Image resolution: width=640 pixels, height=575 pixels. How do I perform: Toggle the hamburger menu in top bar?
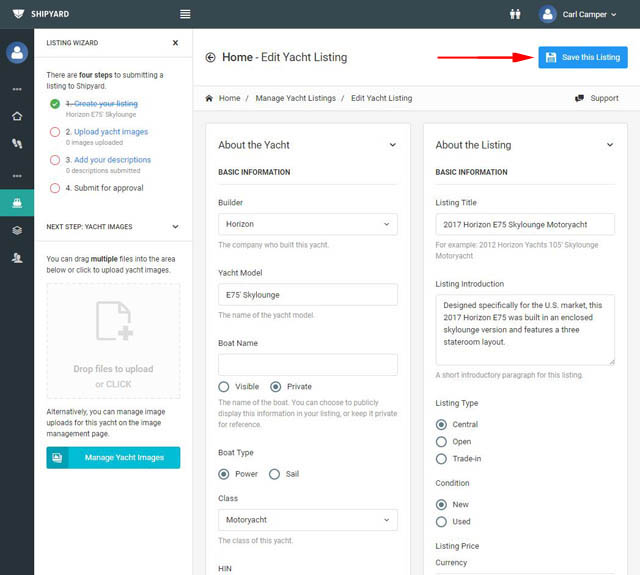tap(185, 14)
